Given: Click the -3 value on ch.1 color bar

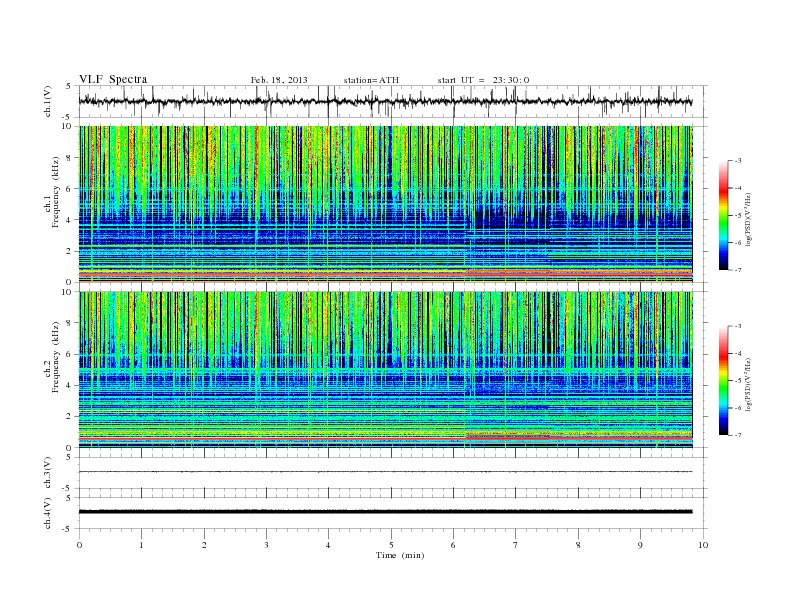Looking at the screenshot, I should click(738, 161).
